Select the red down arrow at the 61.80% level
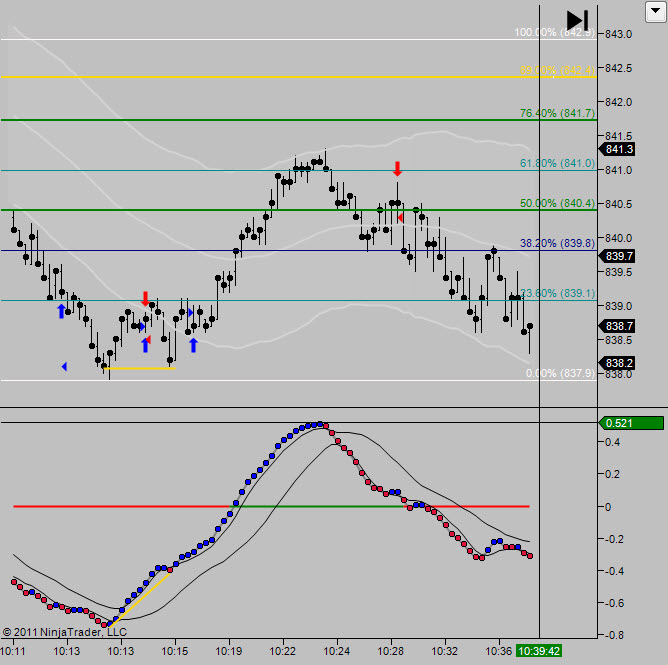668x665 pixels. point(397,169)
